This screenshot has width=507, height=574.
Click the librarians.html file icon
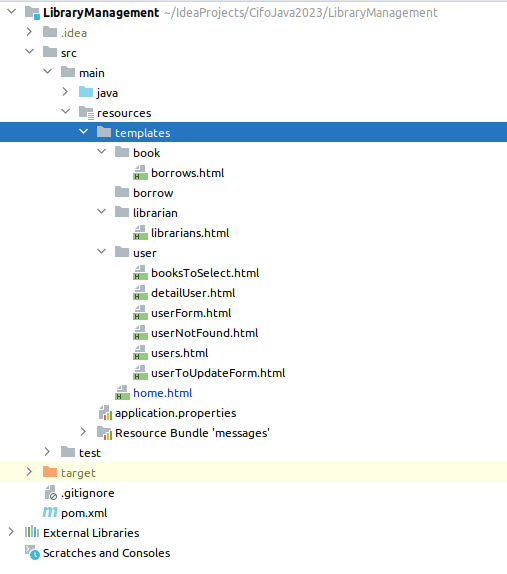[x=140, y=233]
